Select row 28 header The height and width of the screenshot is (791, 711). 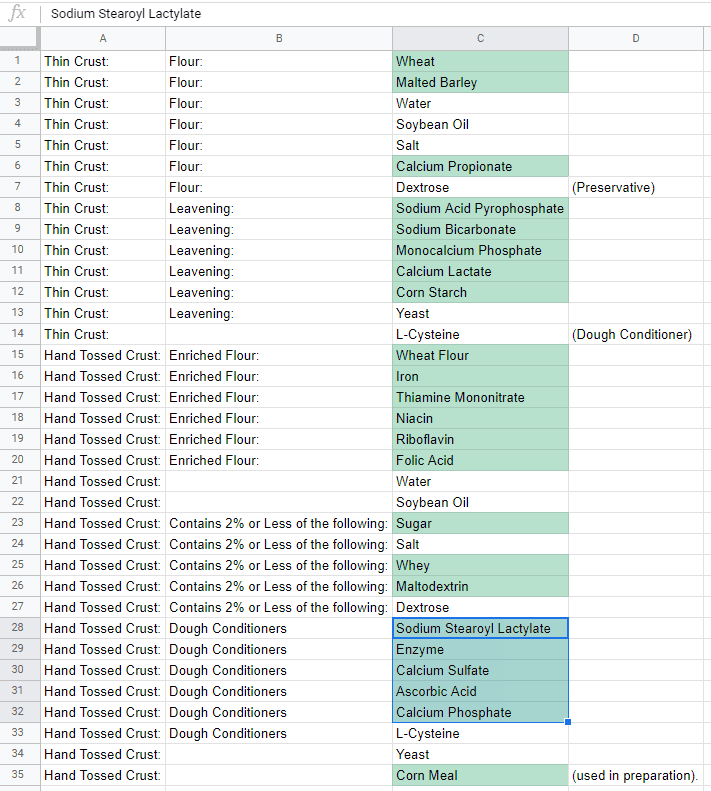click(x=19, y=628)
